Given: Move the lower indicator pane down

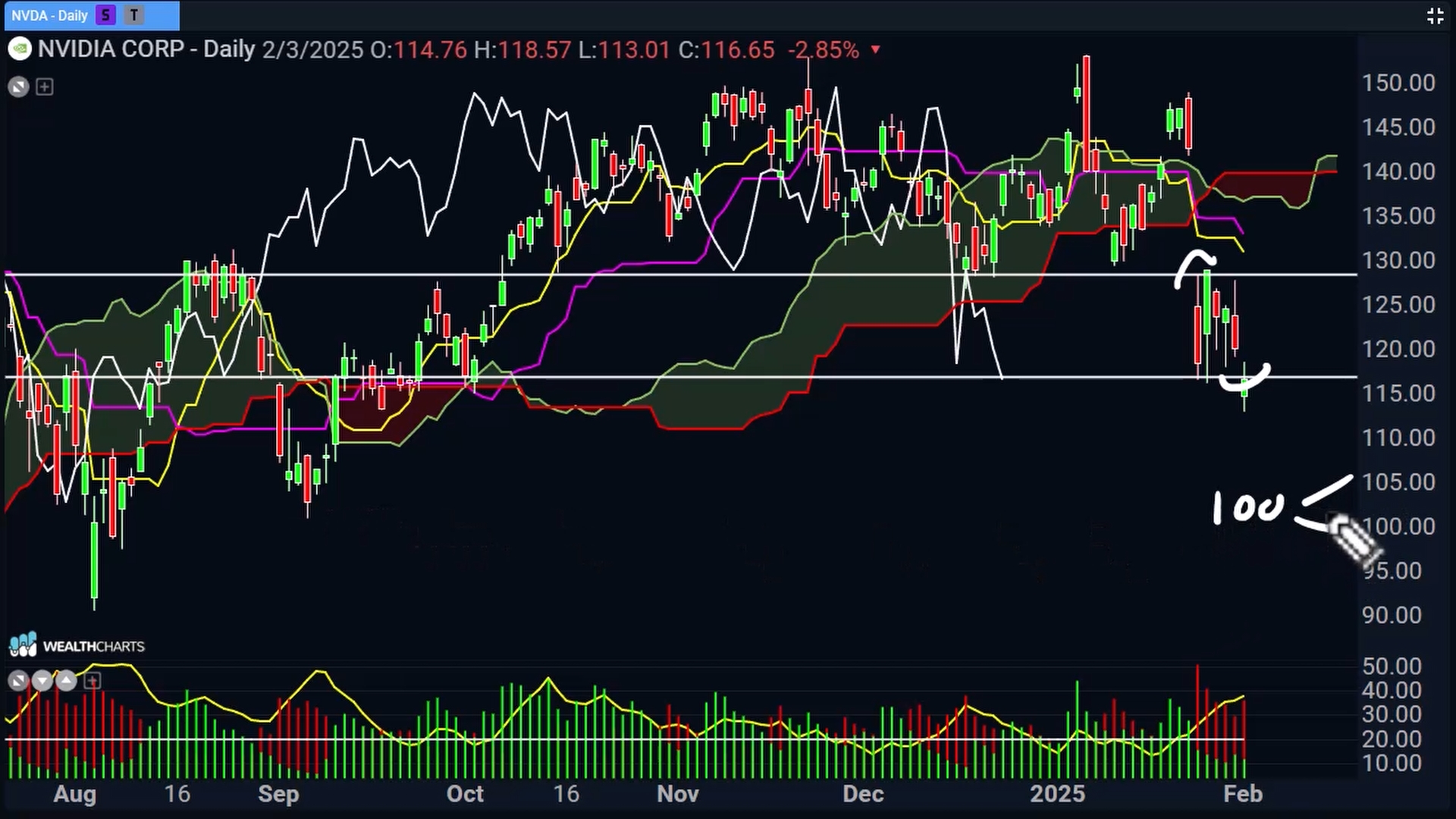Looking at the screenshot, I should coord(42,681).
